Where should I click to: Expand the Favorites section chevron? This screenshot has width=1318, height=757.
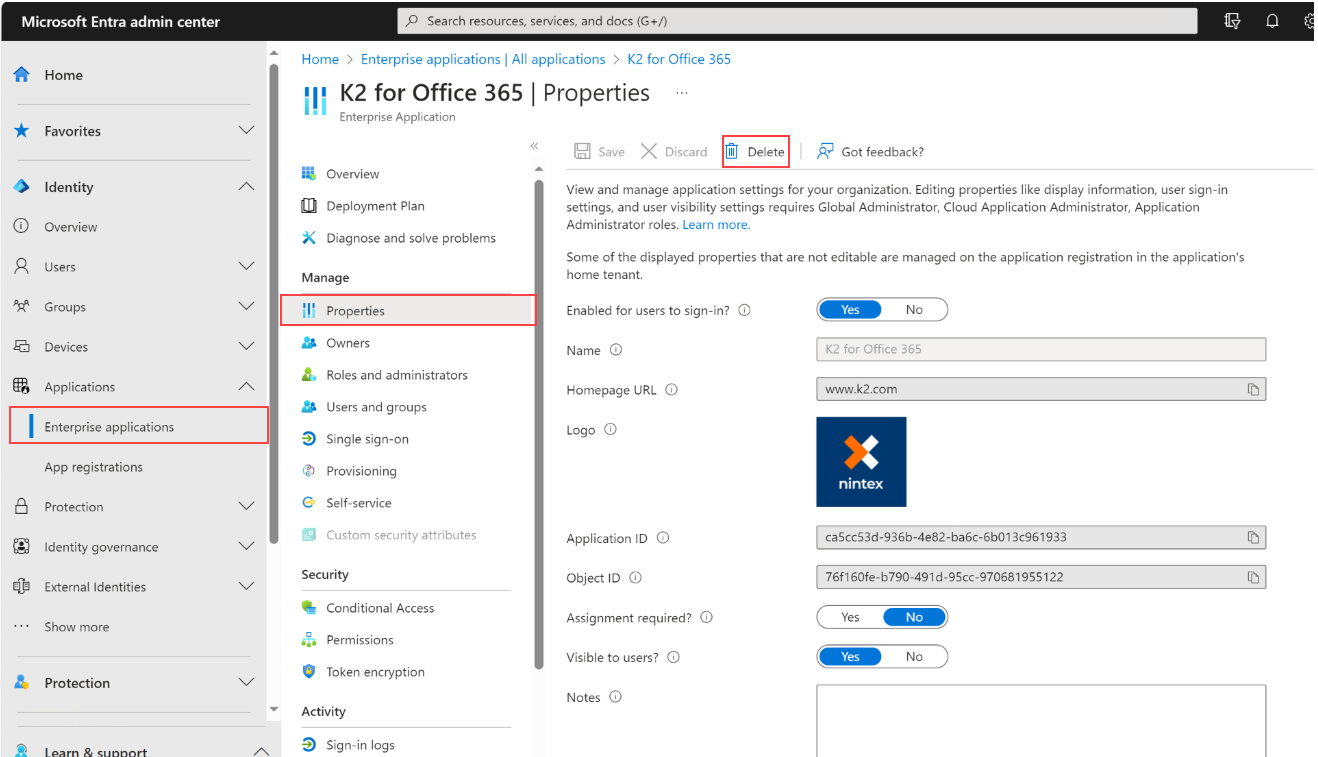[x=246, y=131]
